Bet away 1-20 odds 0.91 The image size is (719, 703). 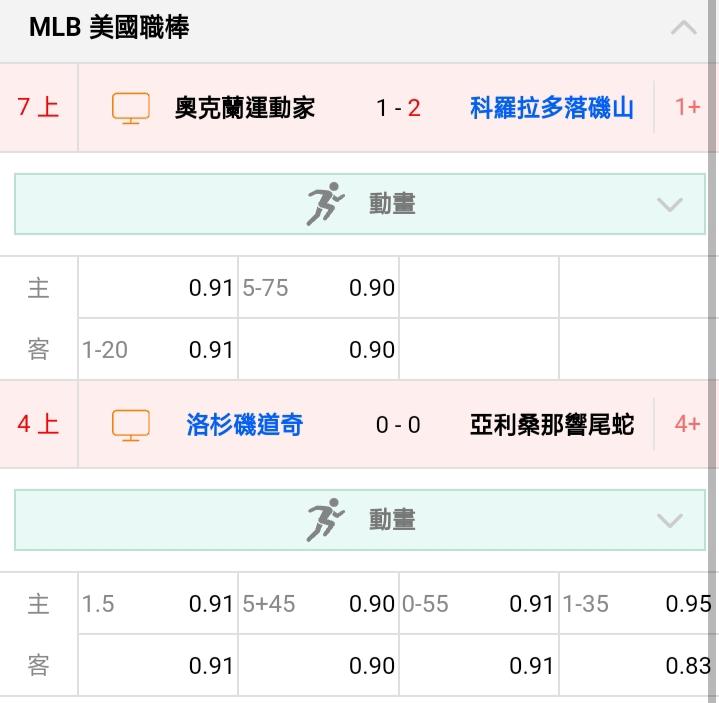[x=158, y=349]
